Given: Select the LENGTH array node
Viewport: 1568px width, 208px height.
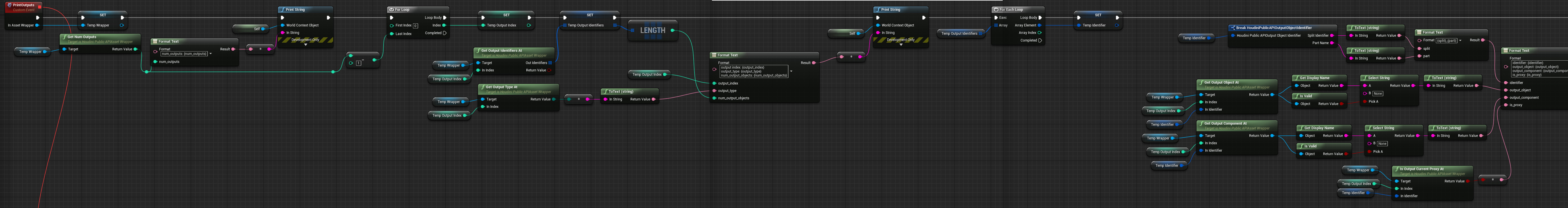Looking at the screenshot, I should [x=653, y=30].
